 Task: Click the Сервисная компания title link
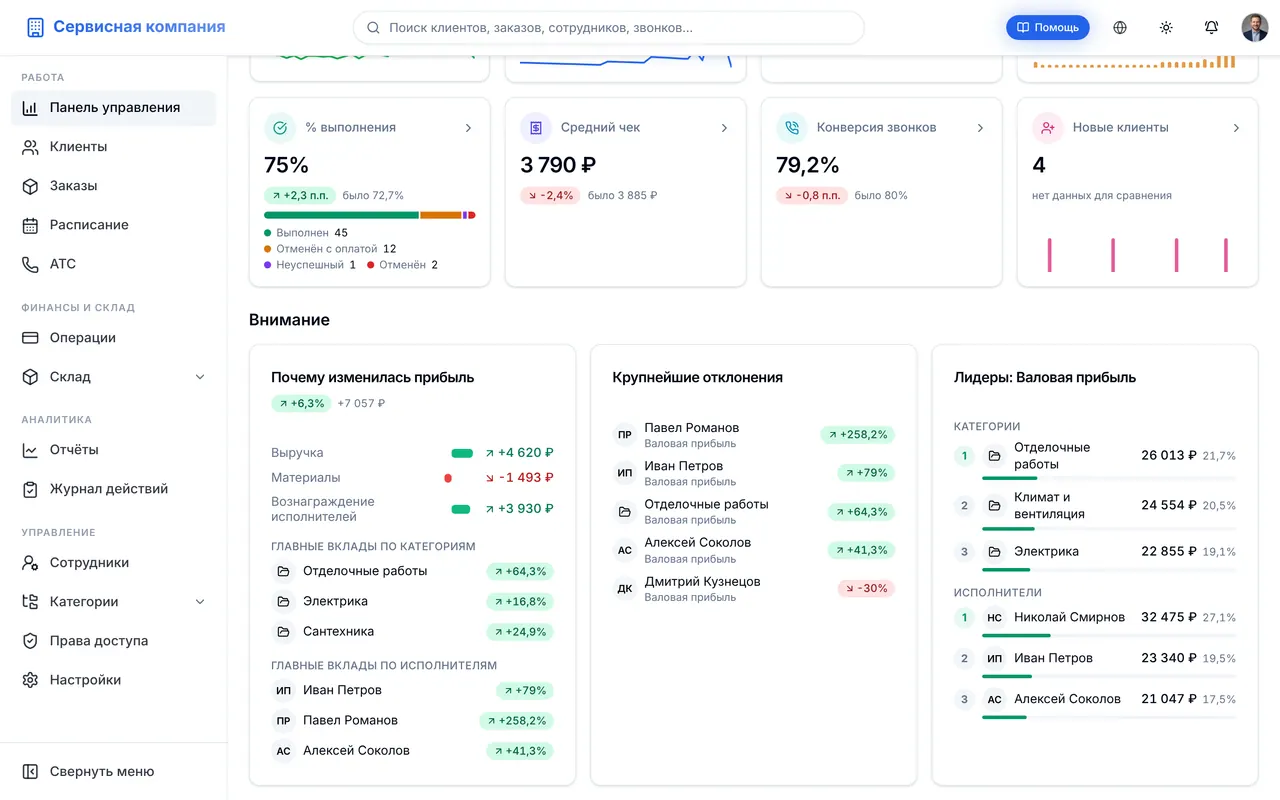[x=139, y=28]
